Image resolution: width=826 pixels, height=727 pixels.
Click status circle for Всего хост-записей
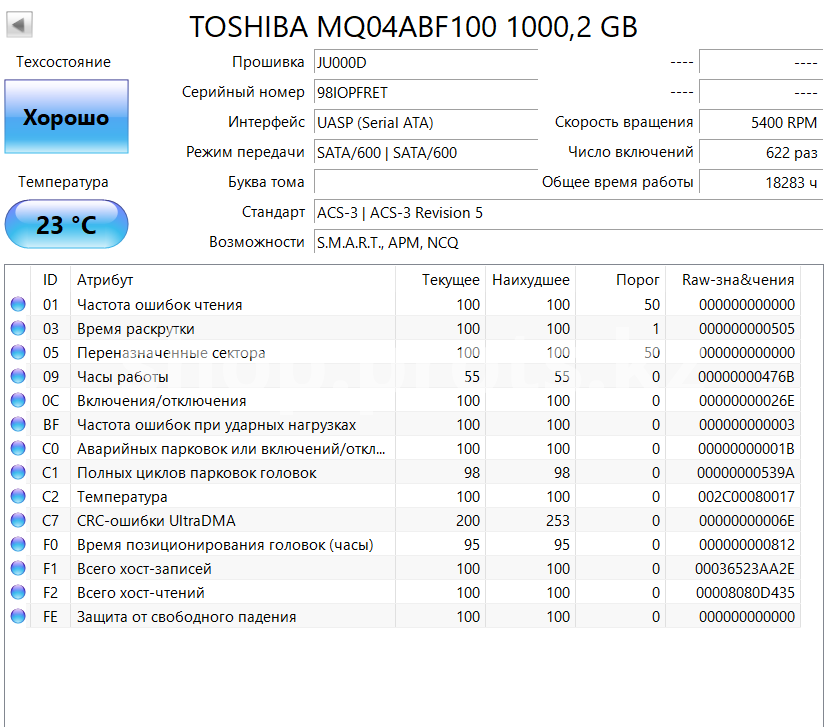pos(18,569)
